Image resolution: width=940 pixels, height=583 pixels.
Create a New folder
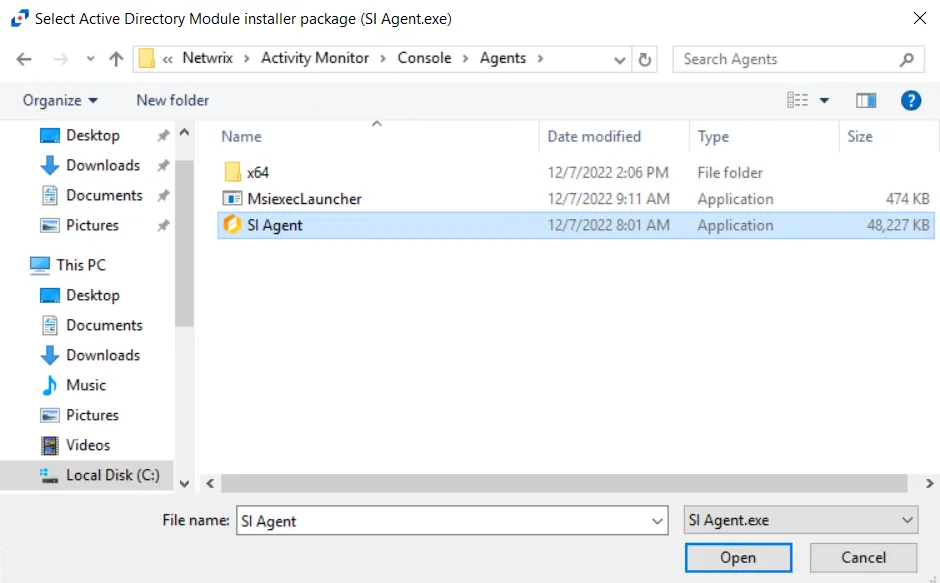[173, 100]
